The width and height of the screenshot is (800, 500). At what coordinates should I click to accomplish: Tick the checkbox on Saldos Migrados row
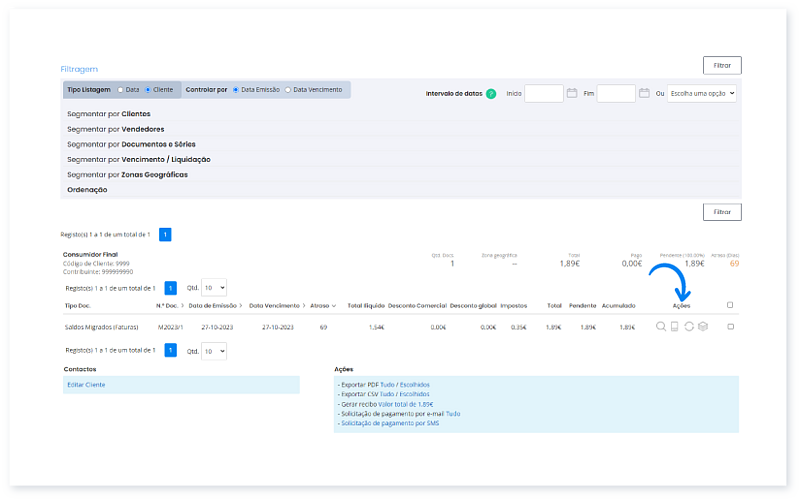[x=730, y=327]
